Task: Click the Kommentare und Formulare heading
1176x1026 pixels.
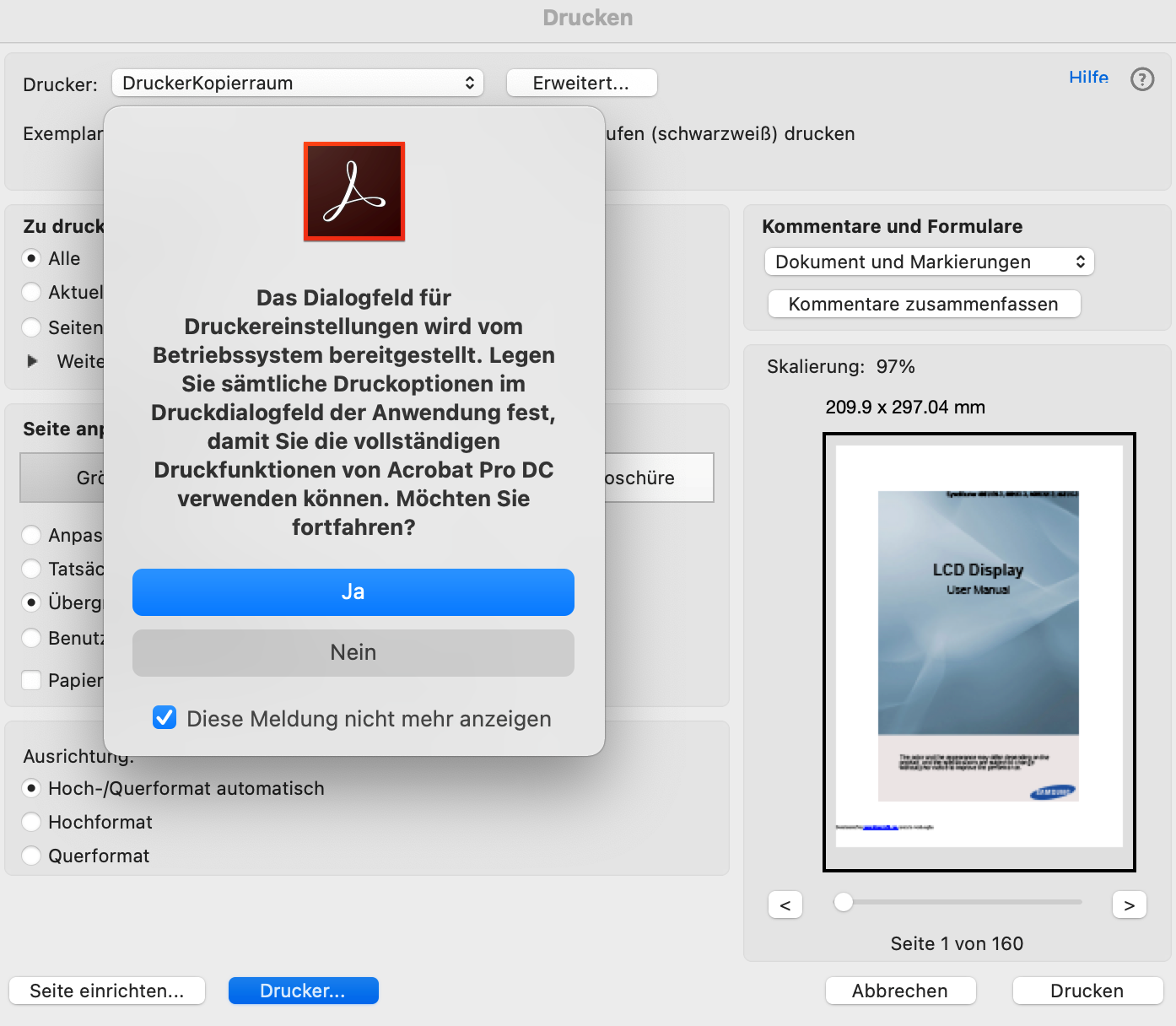Action: [x=893, y=226]
